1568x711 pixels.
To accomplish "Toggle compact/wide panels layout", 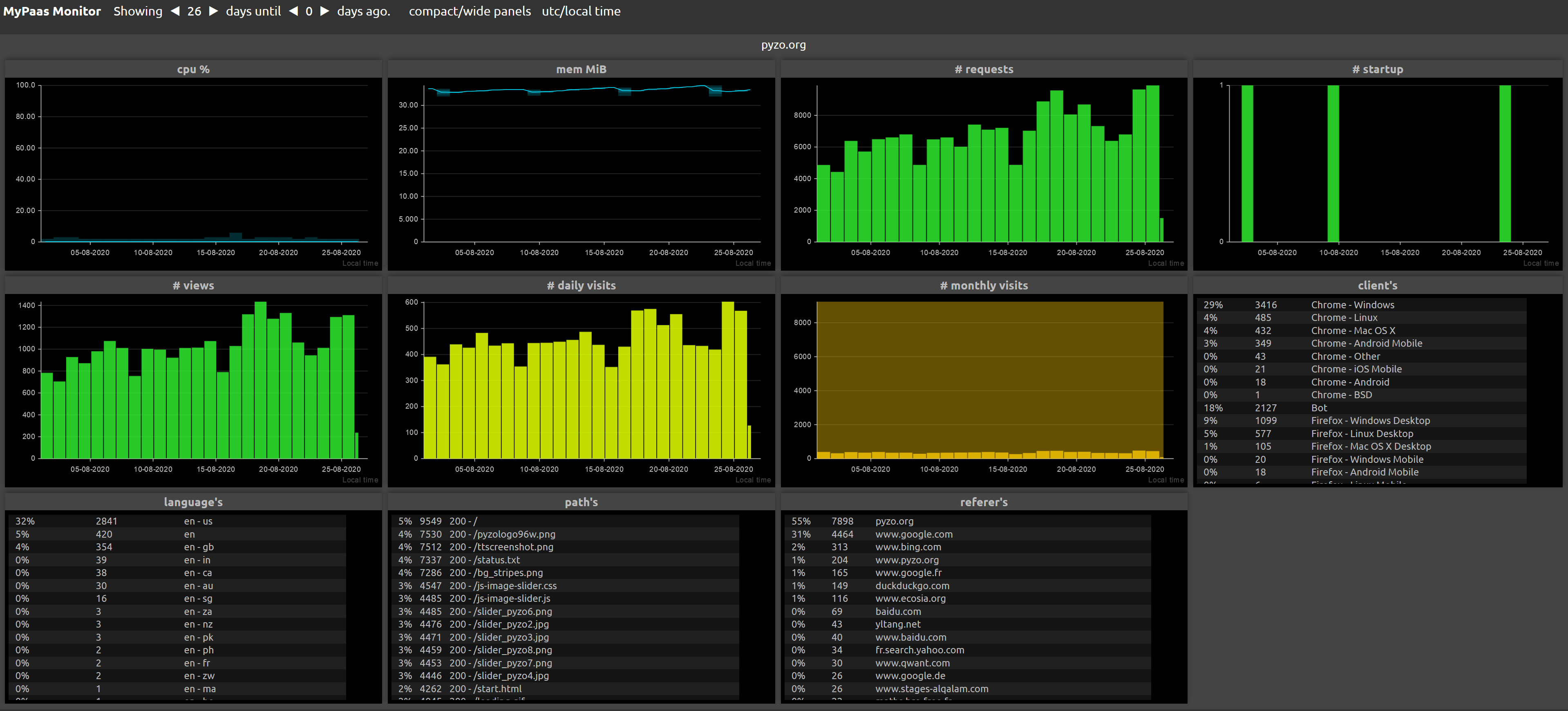I will [x=469, y=11].
